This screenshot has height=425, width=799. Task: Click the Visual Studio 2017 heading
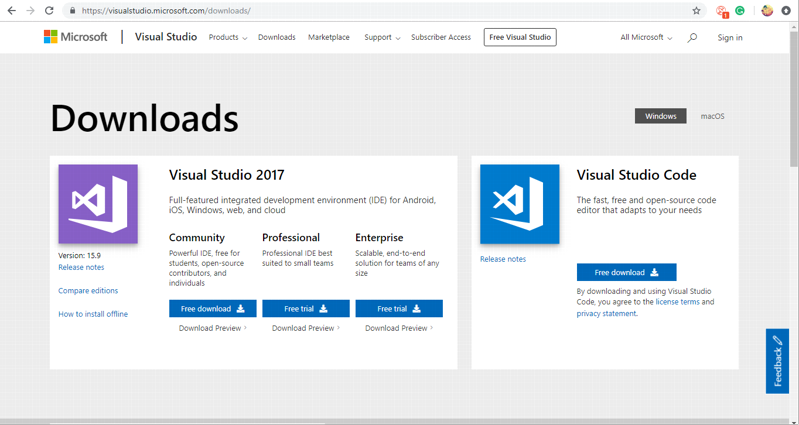click(227, 175)
